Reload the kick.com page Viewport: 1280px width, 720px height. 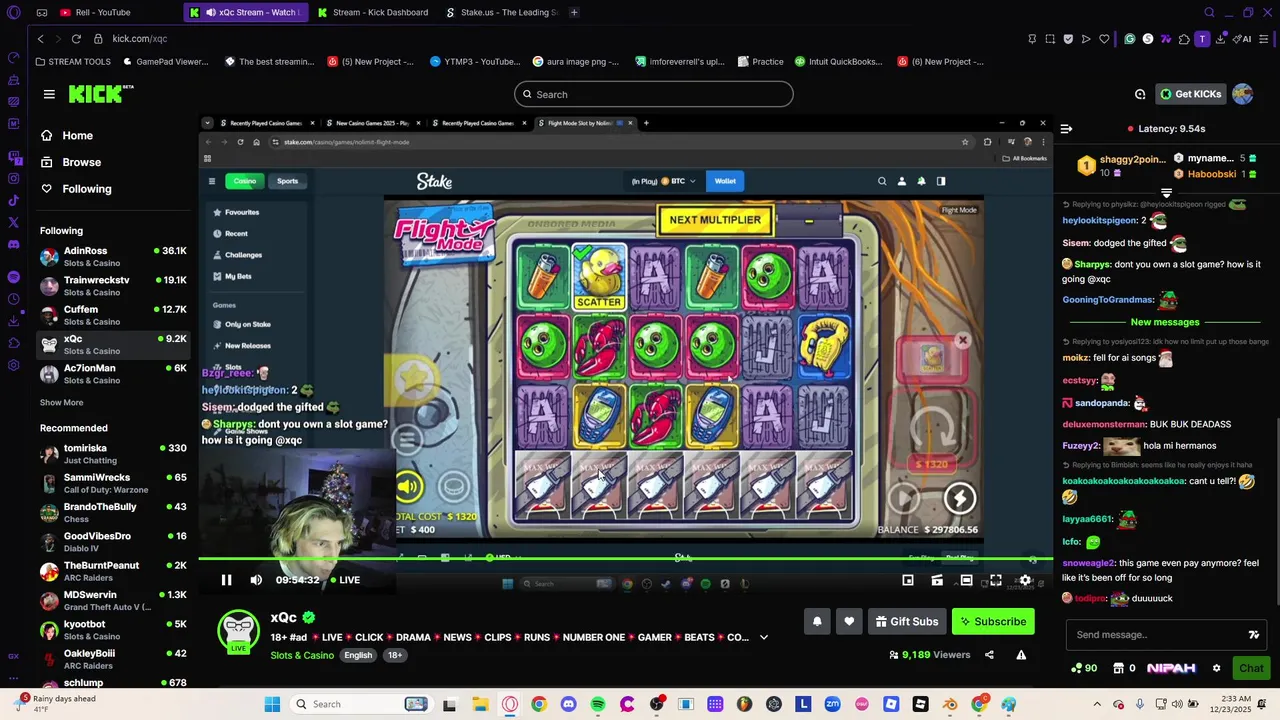click(76, 38)
